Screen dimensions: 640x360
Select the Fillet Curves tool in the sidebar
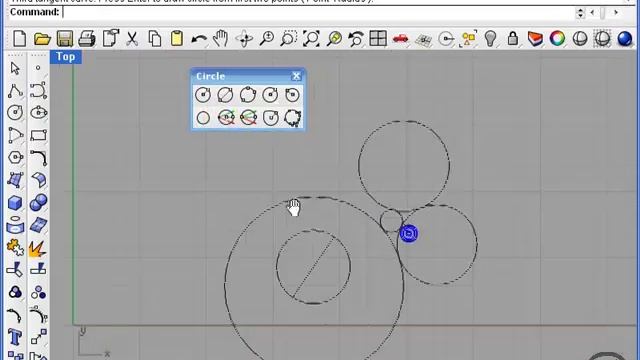point(38,158)
